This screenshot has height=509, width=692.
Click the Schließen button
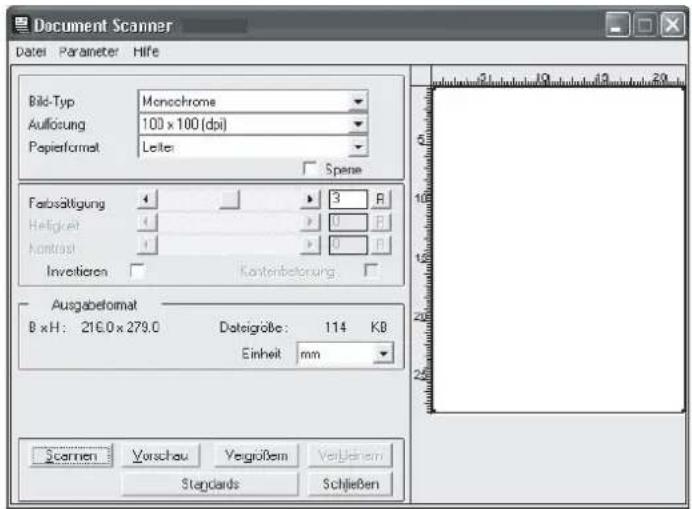(350, 484)
